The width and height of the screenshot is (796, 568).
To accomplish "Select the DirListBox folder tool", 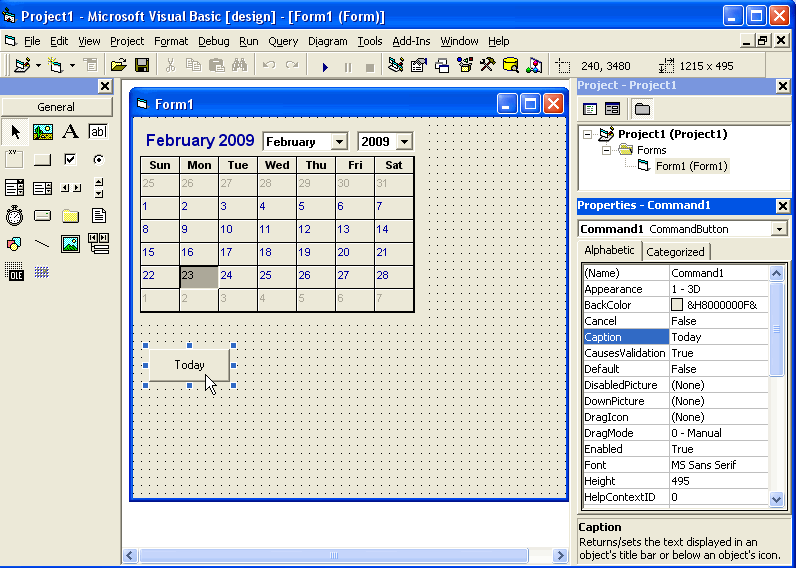I will click(x=71, y=216).
